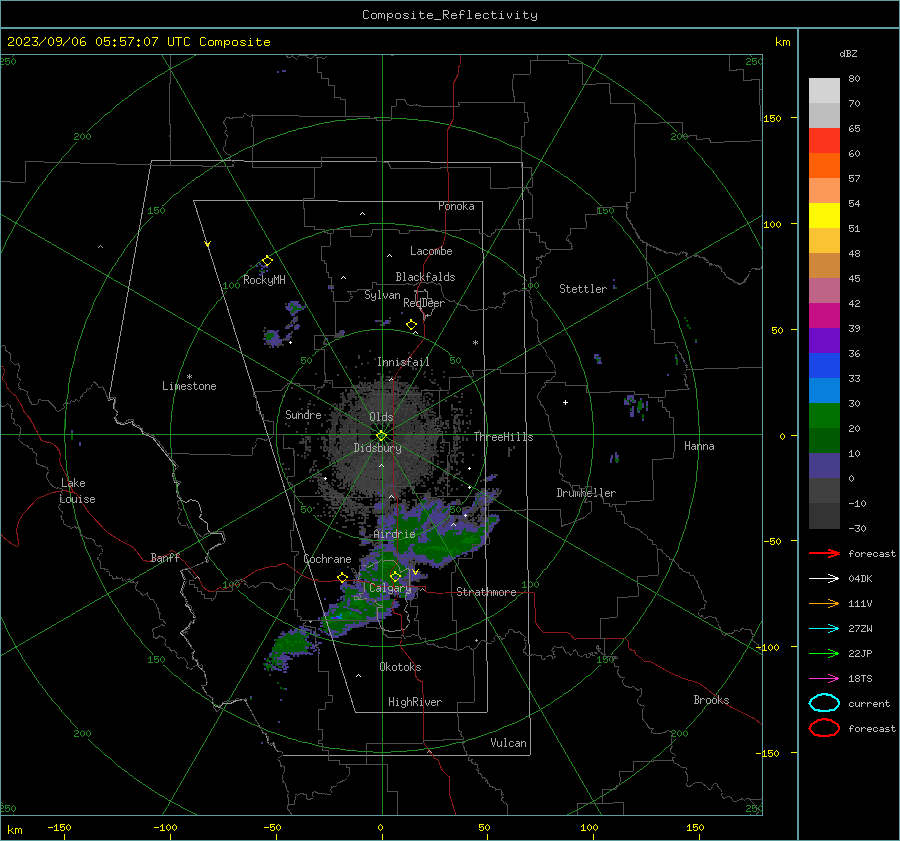
Task: Click the Ponoka town label
Action: [456, 206]
